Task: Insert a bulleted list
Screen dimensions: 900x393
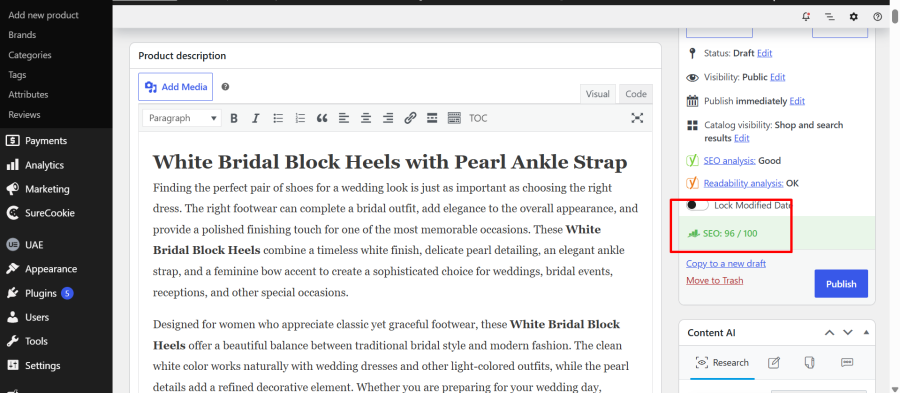Action: (278, 118)
